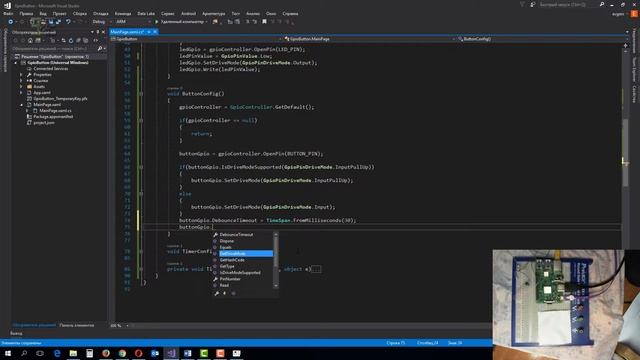The image size is (640, 360).
Task: Select project.json in Solution Explorer
Action: pos(44,123)
